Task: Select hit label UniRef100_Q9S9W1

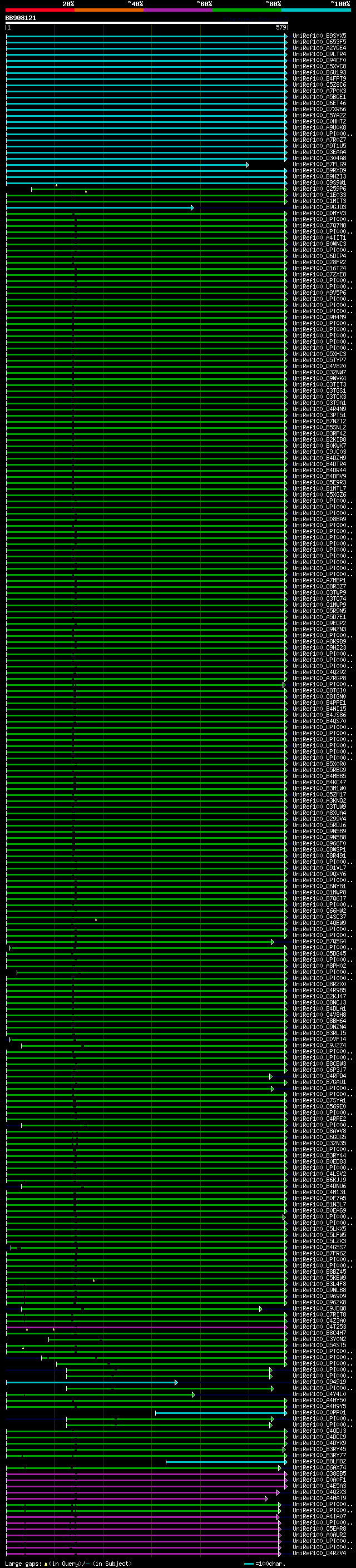Action: [319, 182]
